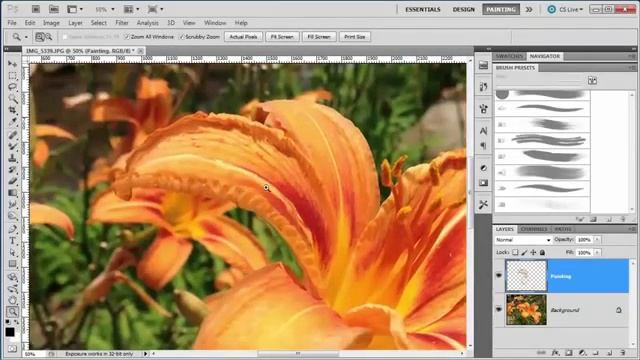Expand more workspaces chevron
This screenshot has height=360, width=640.
tap(529, 9)
